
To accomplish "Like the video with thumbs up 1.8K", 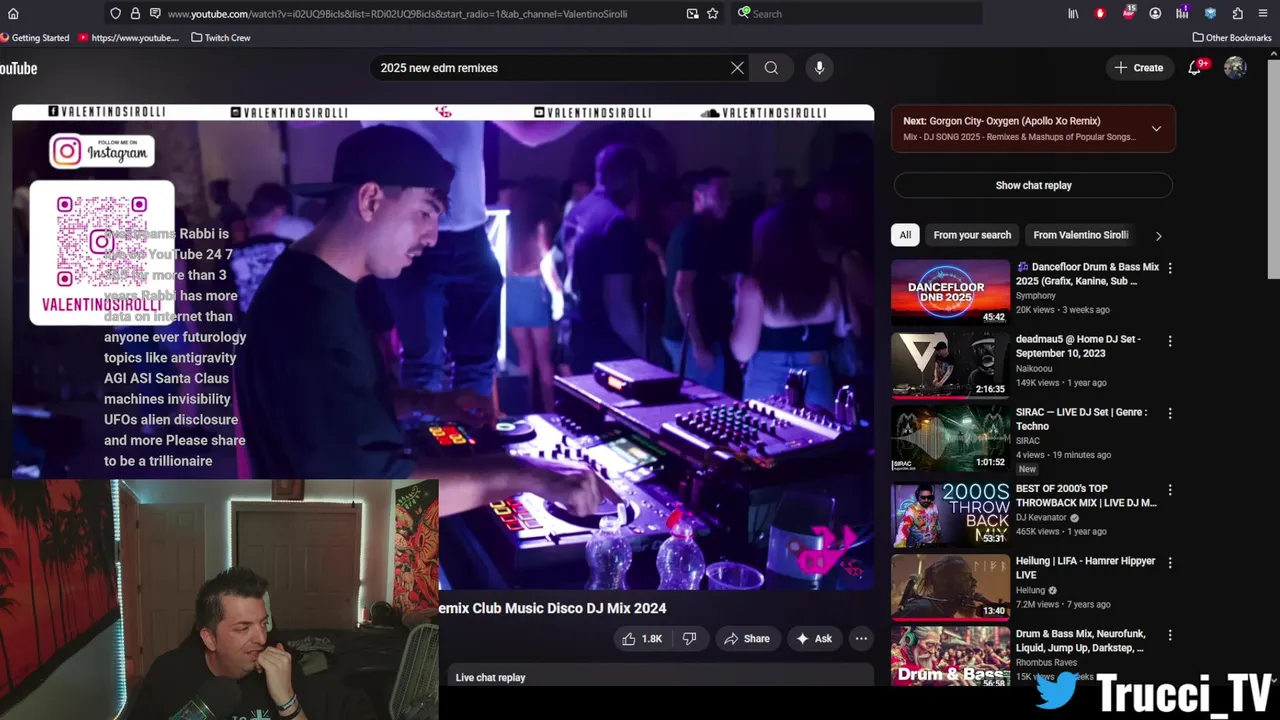I will pyautogui.click(x=642, y=639).
